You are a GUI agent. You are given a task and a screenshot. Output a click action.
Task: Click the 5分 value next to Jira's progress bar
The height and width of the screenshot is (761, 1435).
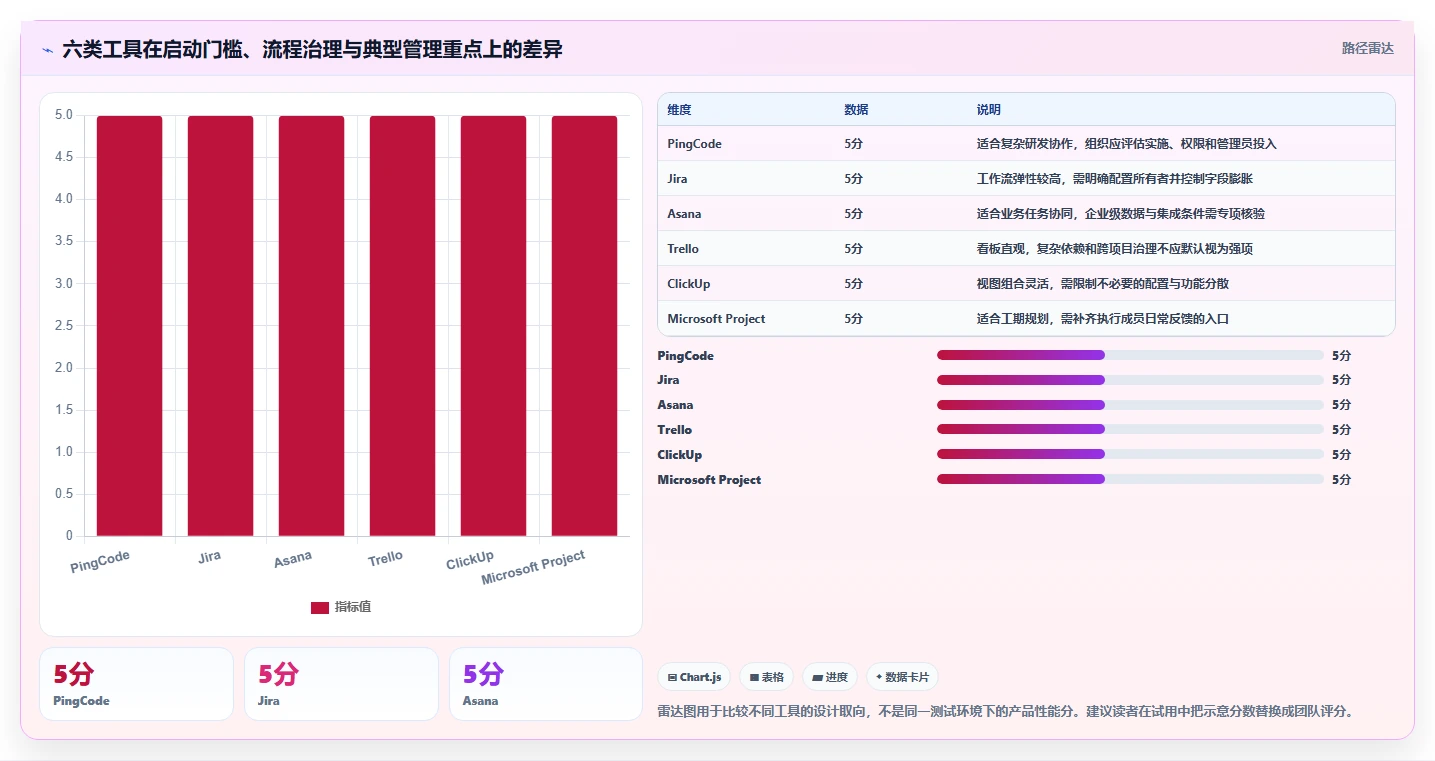coord(1341,380)
